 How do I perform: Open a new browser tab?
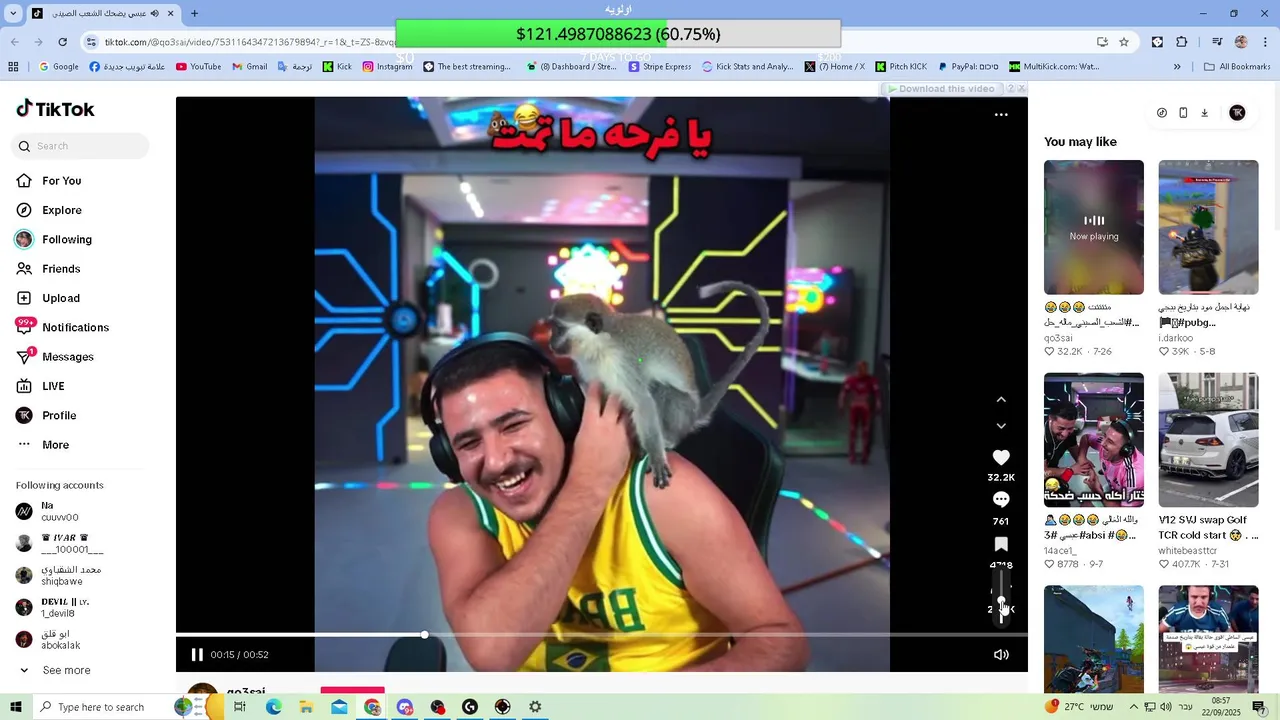[x=194, y=13]
